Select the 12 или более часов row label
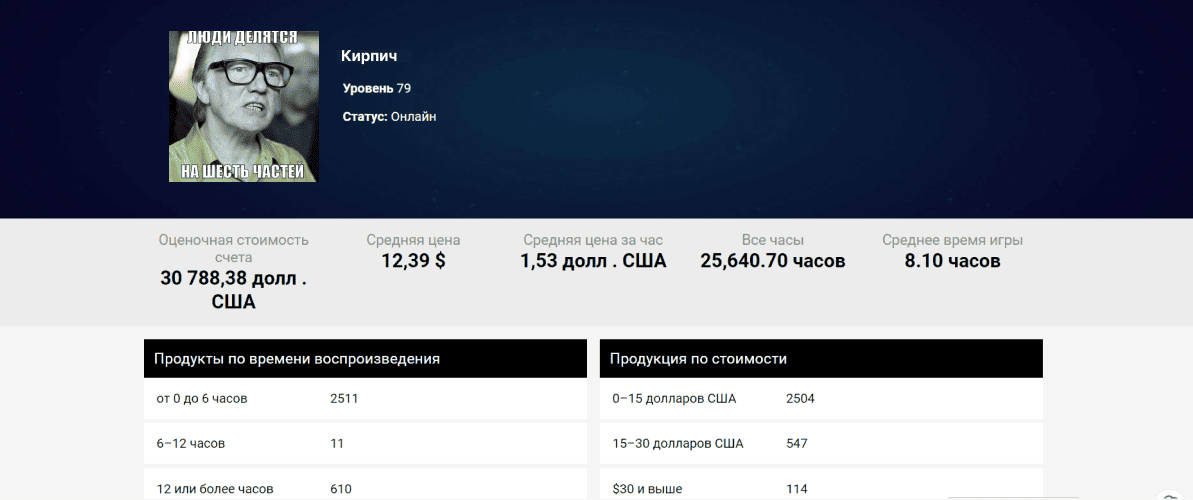Screen dimensions: 1193x500 (x=215, y=489)
